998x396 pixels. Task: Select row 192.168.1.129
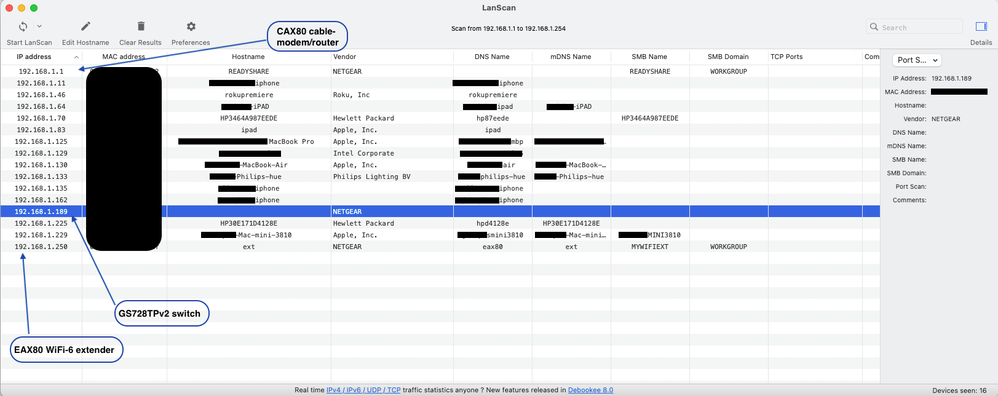pos(440,153)
